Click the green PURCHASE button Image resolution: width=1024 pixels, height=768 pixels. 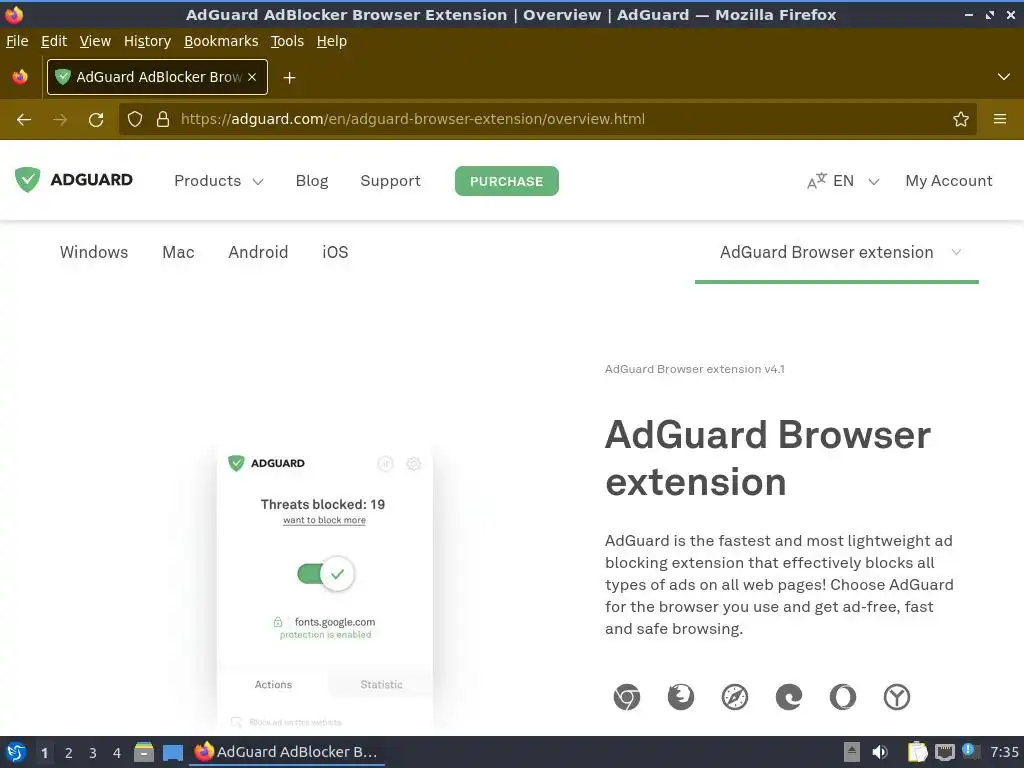pos(507,181)
